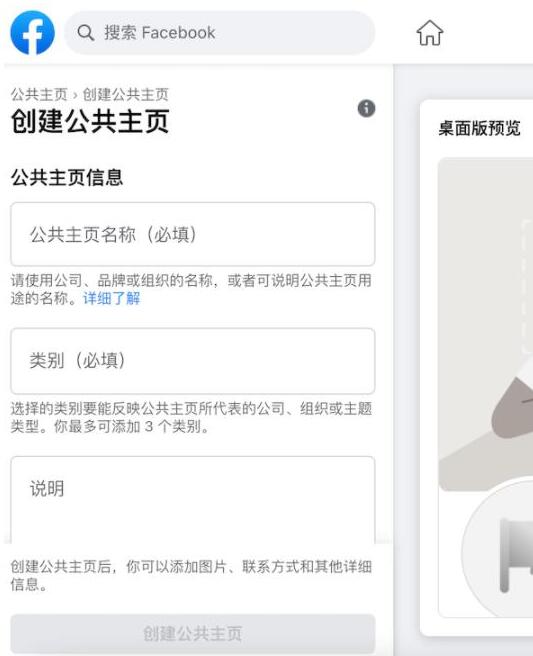Click the info icon beside 创建公共主页 heading
533x656 pixels.
click(x=366, y=108)
